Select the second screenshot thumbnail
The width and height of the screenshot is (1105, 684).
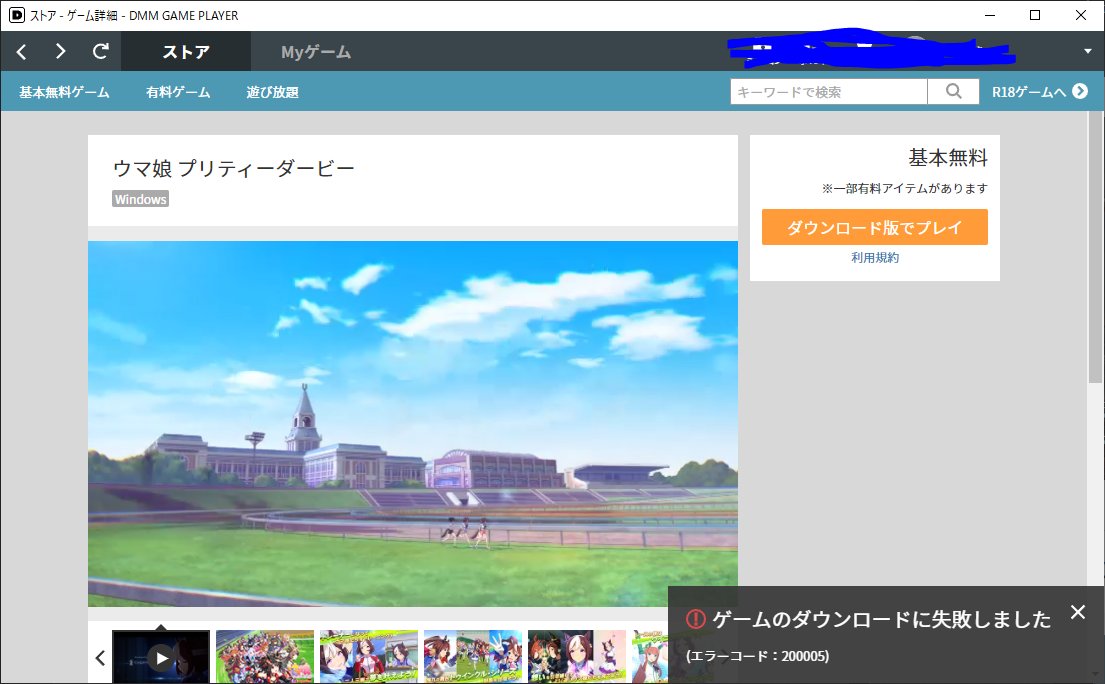pyautogui.click(x=264, y=657)
